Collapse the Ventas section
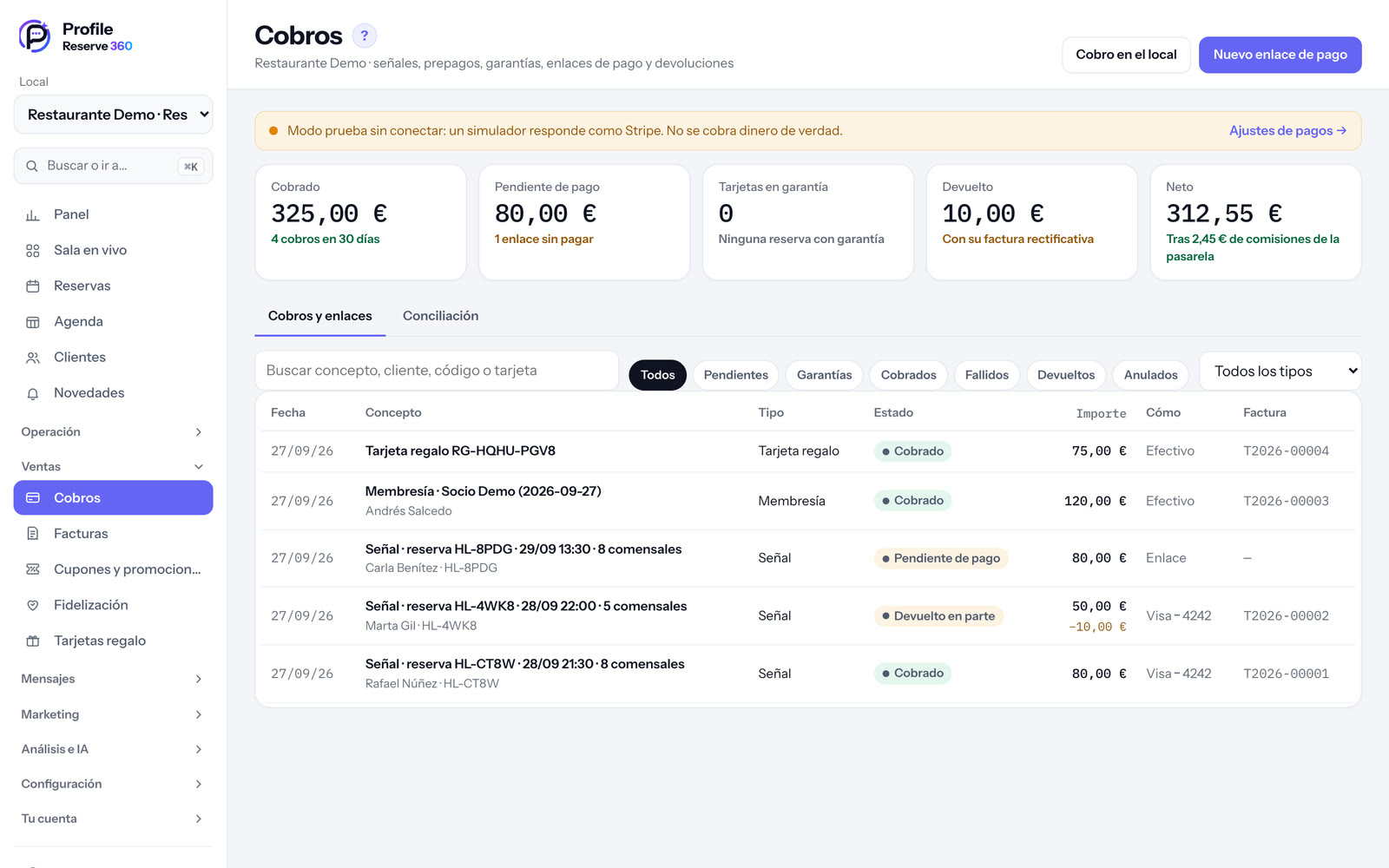Image resolution: width=1389 pixels, height=868 pixels. point(113,466)
